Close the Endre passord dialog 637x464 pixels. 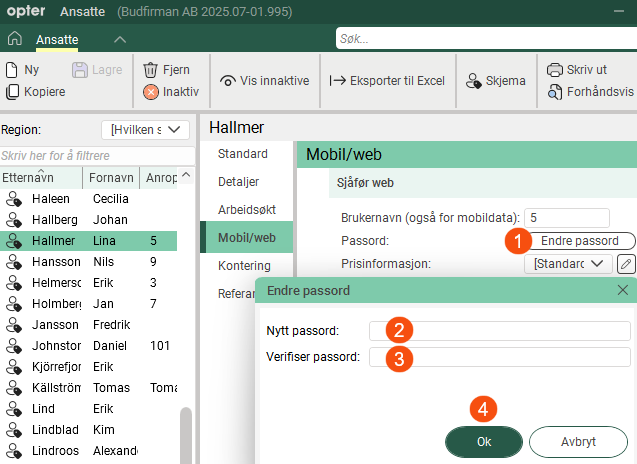(622, 290)
